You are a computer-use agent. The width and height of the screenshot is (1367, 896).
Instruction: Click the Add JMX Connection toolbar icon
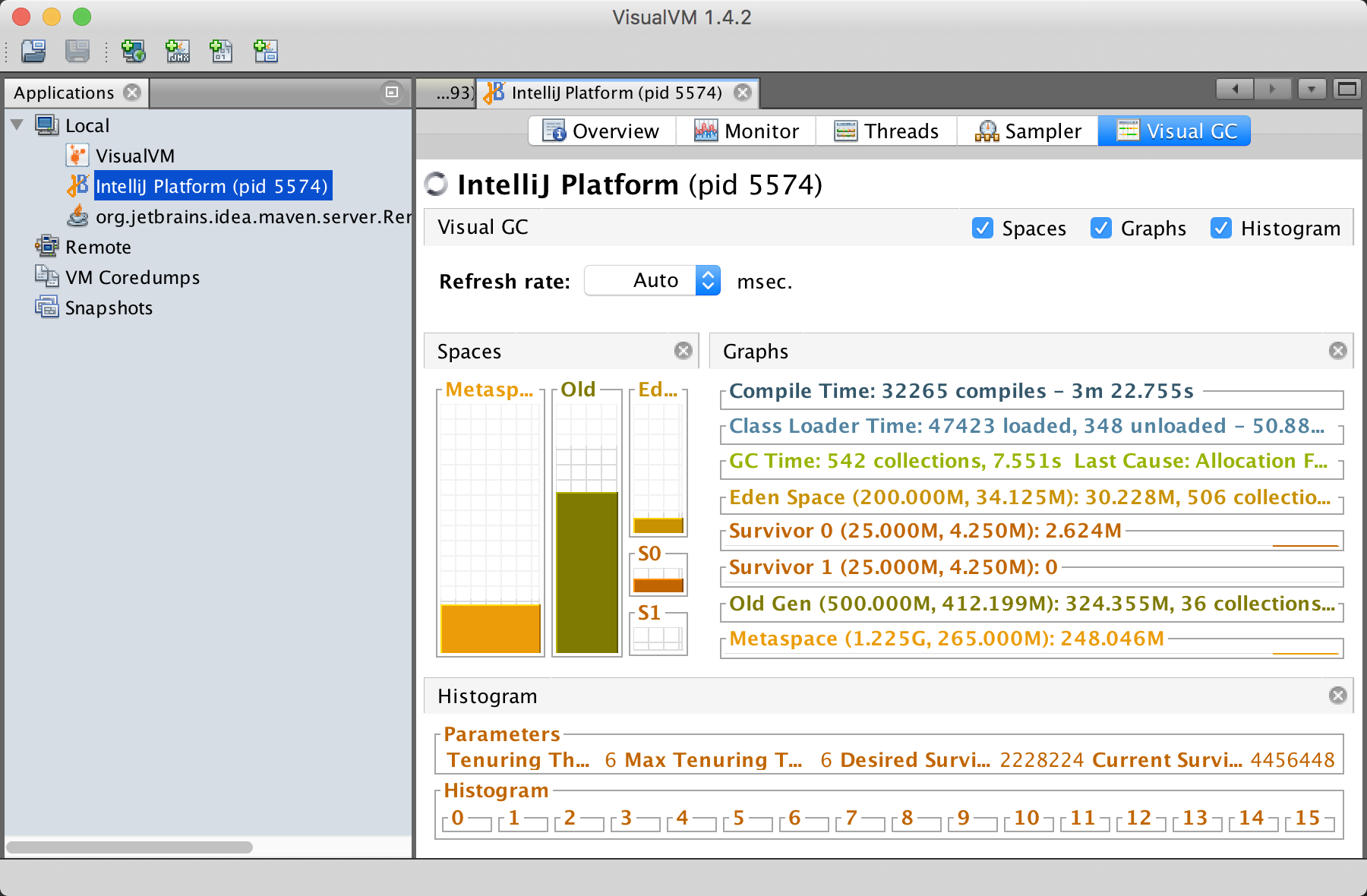(x=178, y=51)
